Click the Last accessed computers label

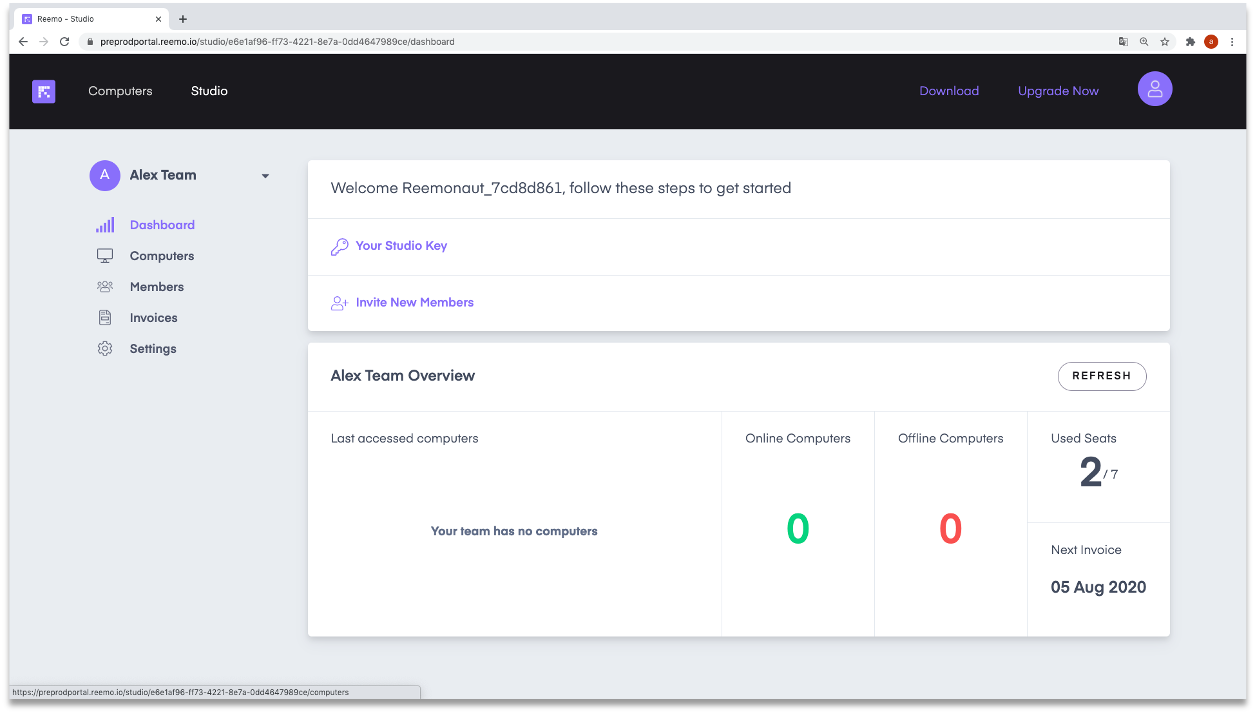(x=405, y=438)
